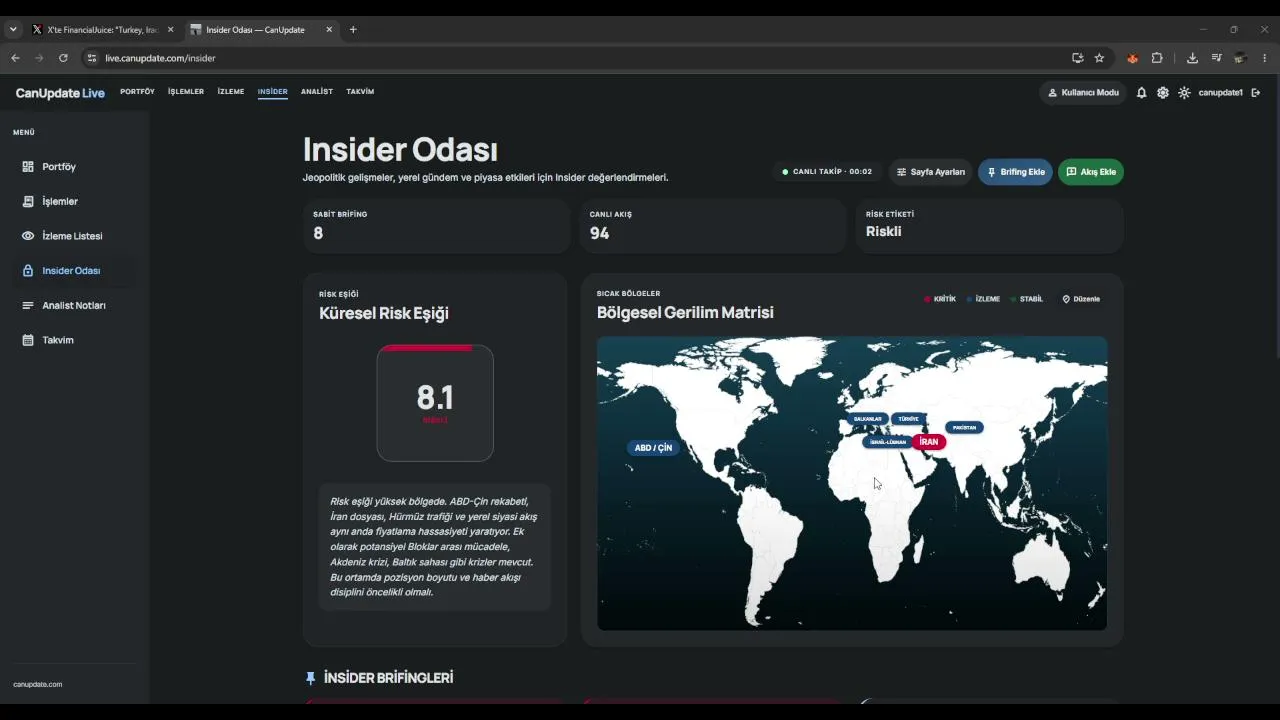The height and width of the screenshot is (720, 1280).
Task: Click the SABİT BRİFİNG 8 stat card
Action: tap(436, 226)
